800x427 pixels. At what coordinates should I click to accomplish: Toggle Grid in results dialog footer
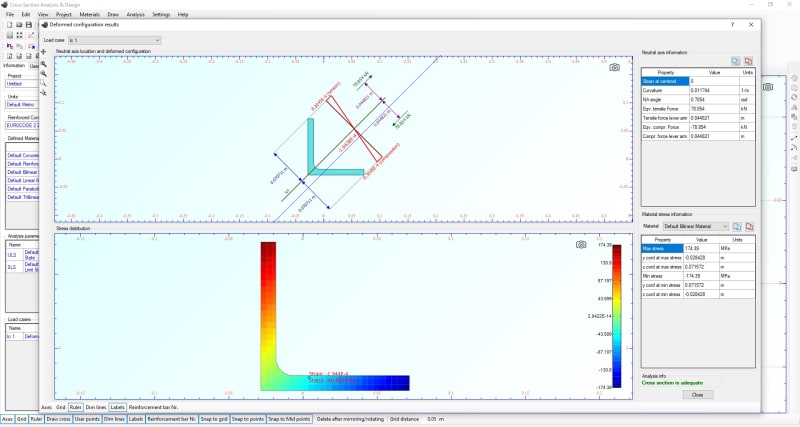point(61,408)
